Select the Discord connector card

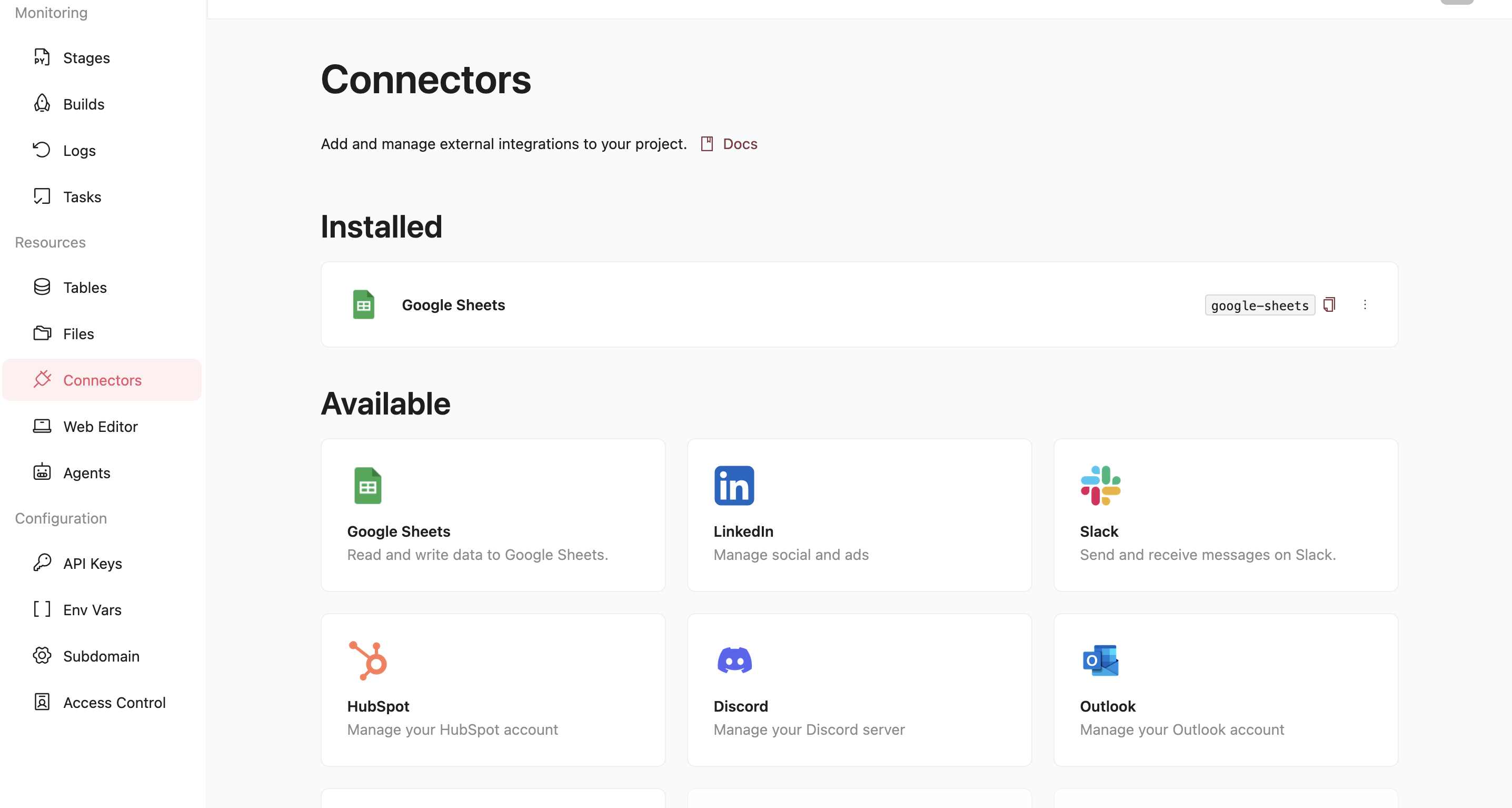[859, 690]
